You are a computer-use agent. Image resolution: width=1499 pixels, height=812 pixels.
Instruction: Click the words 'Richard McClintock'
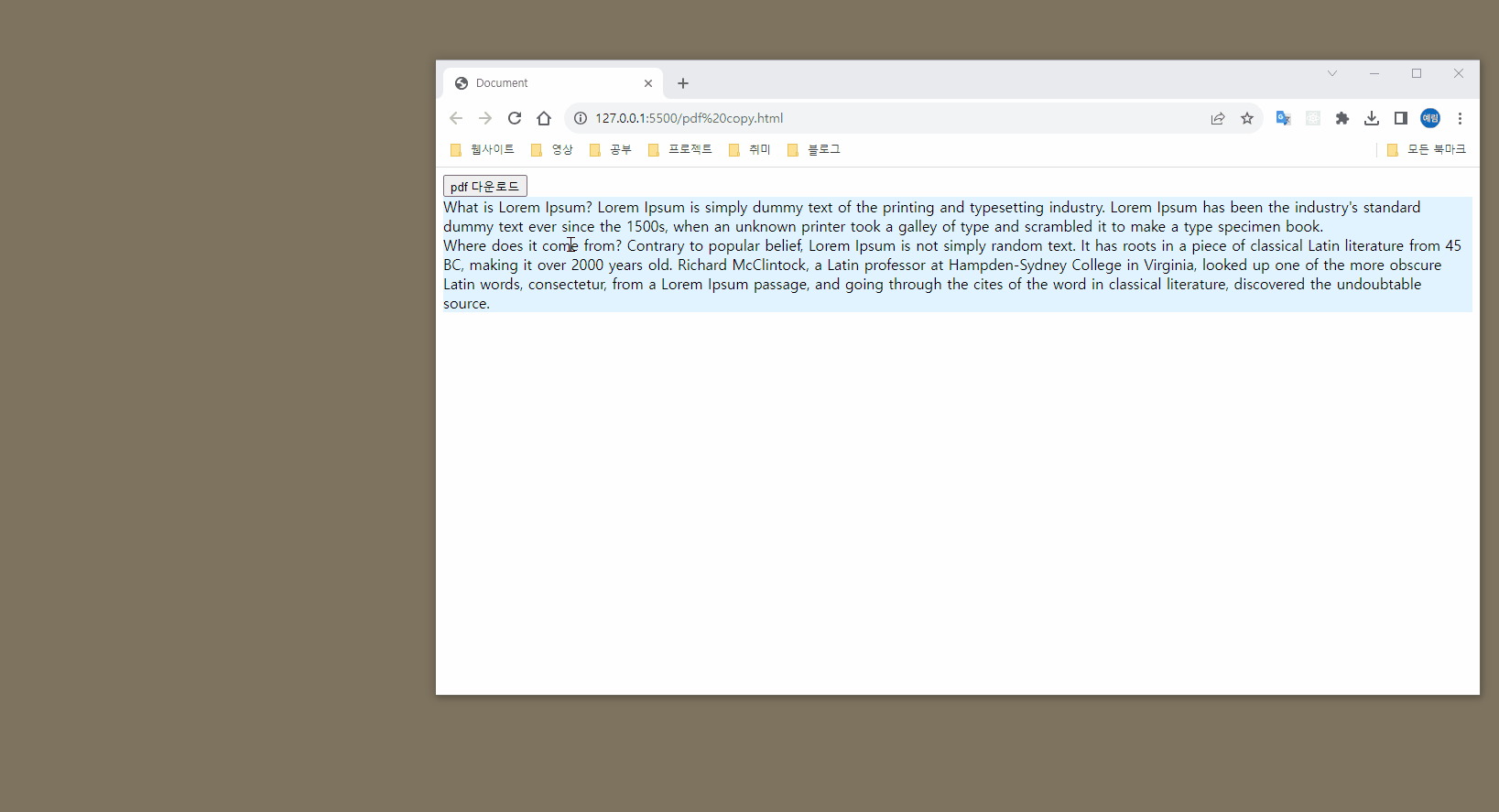point(742,265)
